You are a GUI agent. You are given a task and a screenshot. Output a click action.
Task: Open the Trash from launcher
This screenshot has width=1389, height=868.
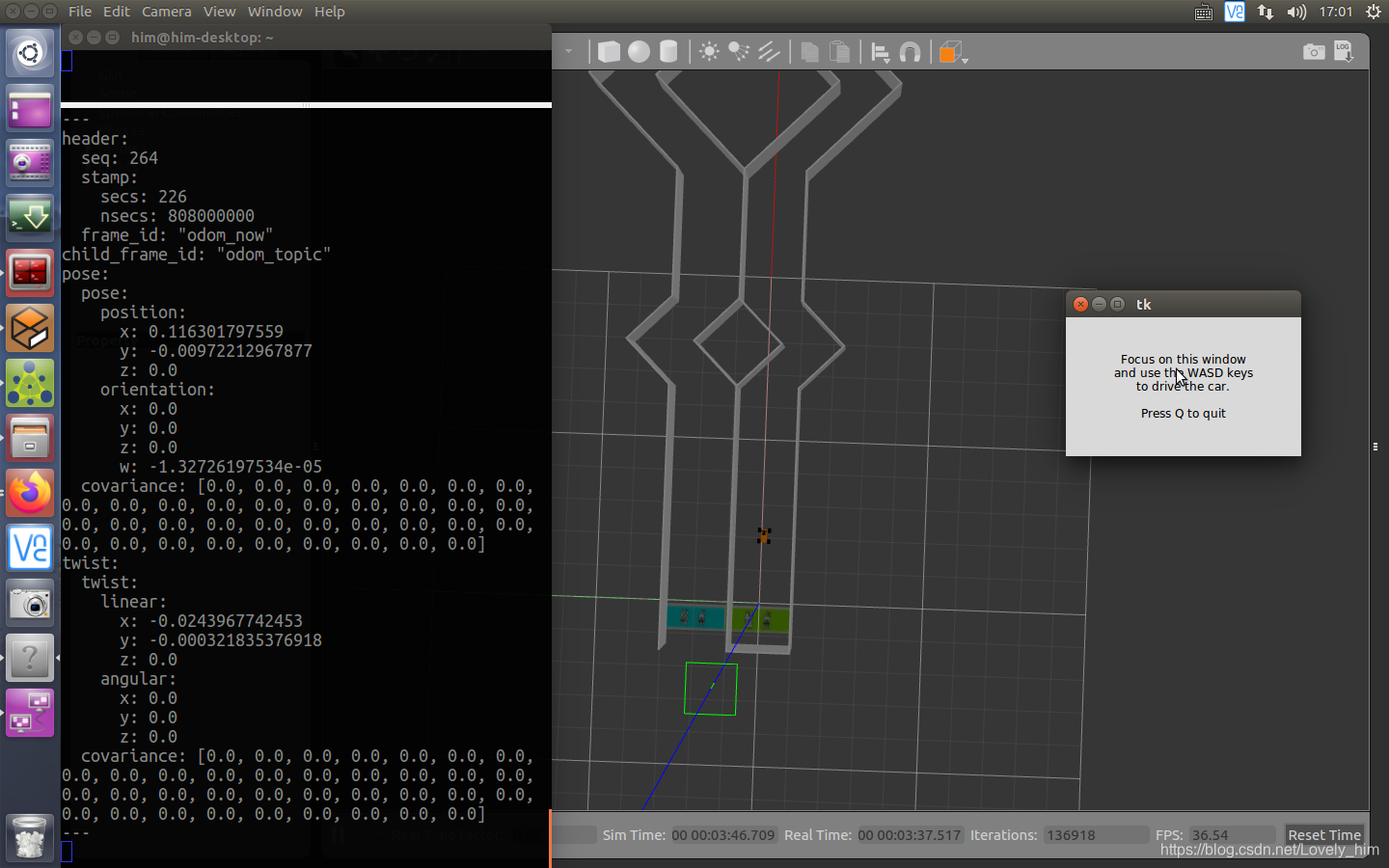coord(30,836)
